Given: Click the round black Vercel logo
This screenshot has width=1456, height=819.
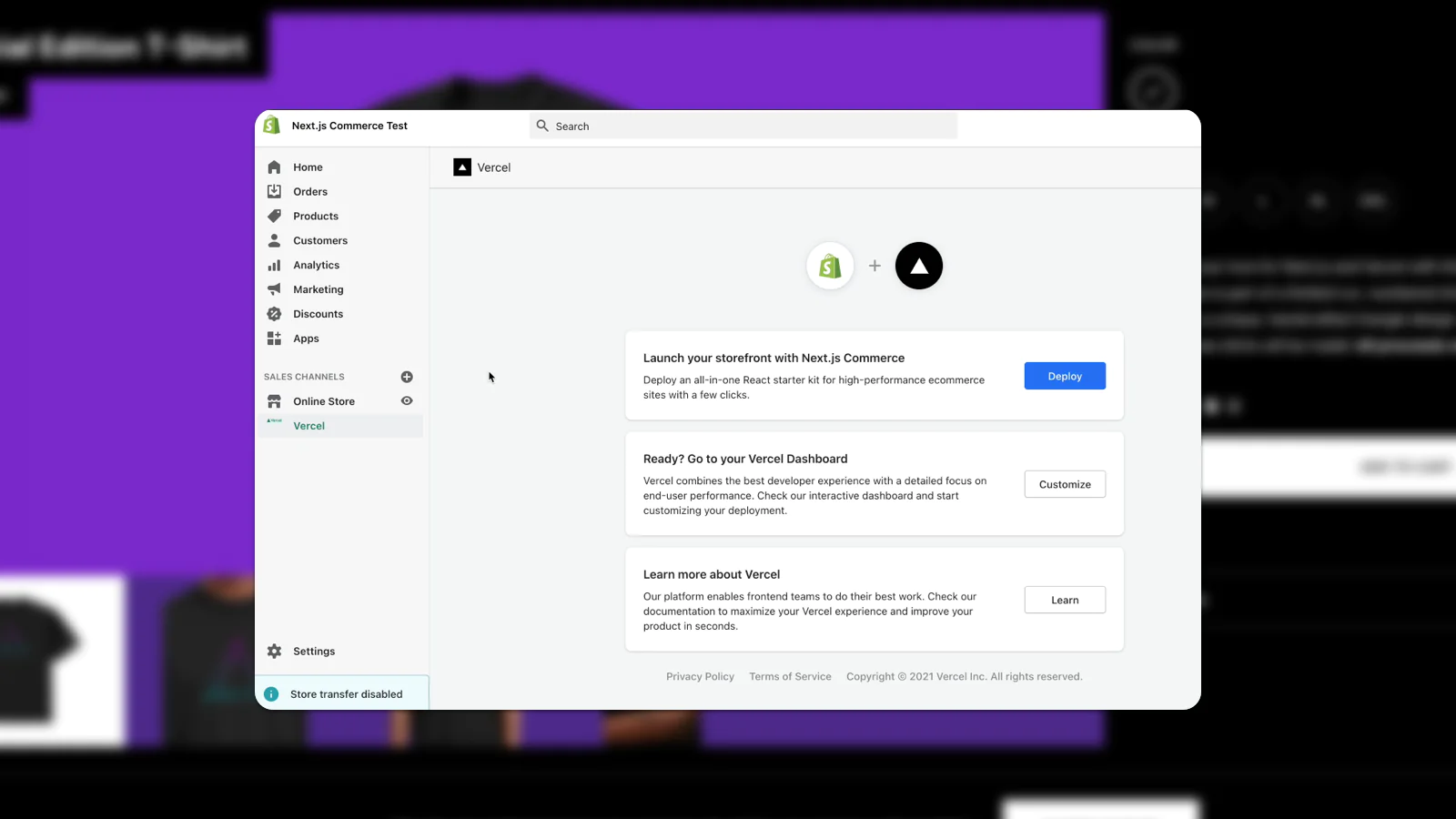Looking at the screenshot, I should [919, 266].
